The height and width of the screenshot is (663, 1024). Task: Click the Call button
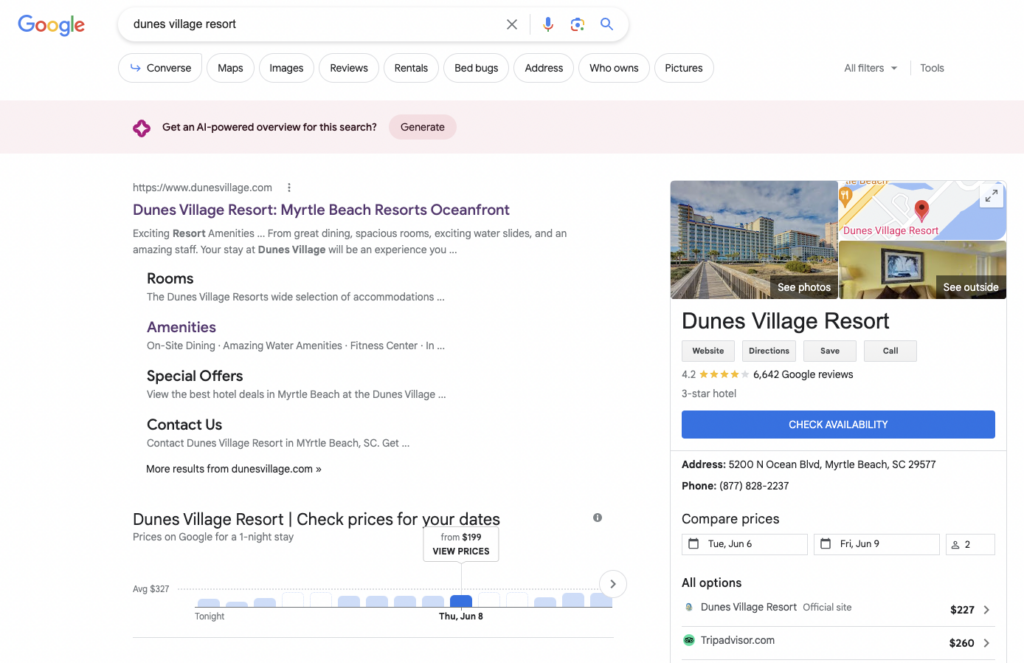890,351
